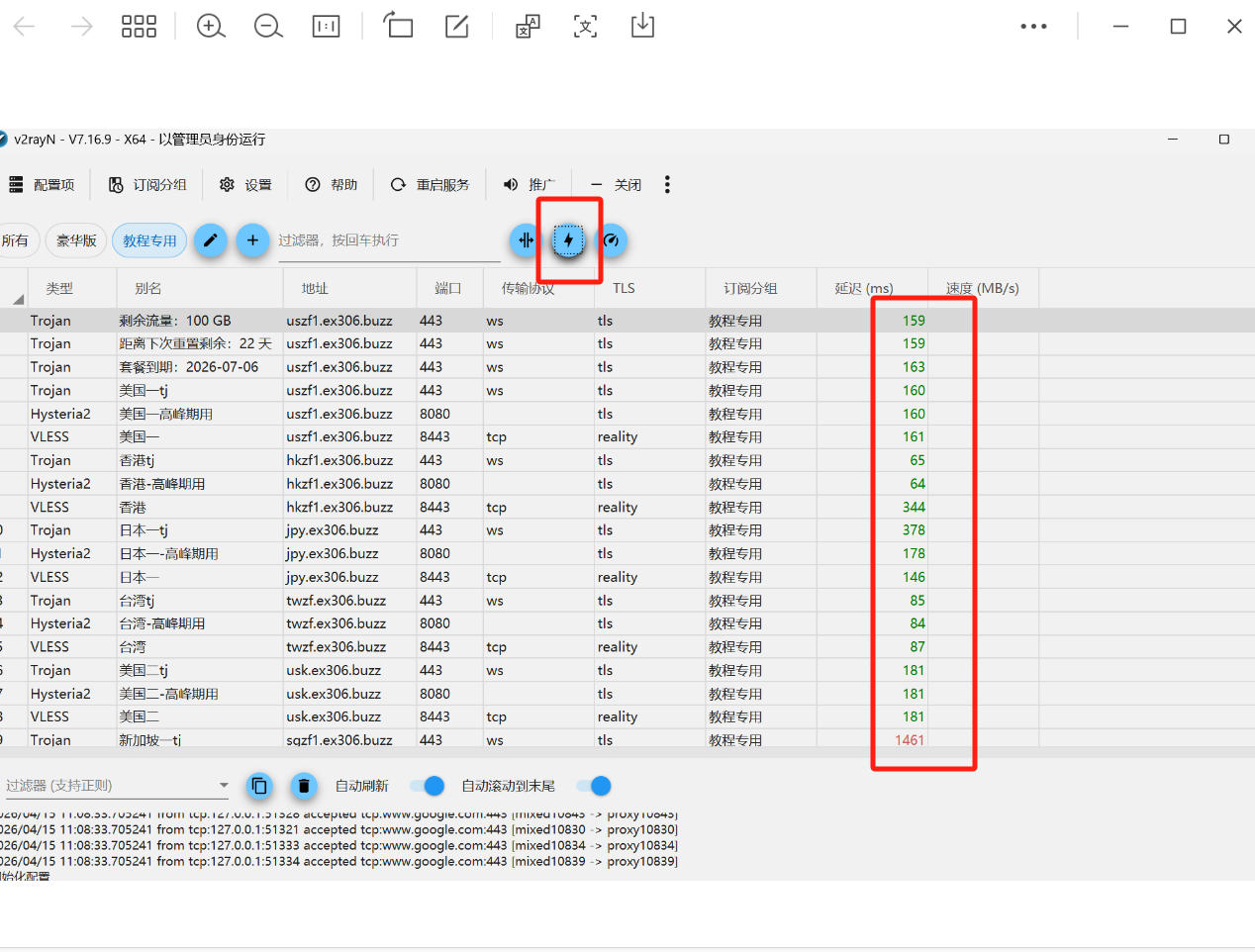Expand the log filter dropdown arrow
Viewport: 1255px width, 952px height.
point(224,786)
